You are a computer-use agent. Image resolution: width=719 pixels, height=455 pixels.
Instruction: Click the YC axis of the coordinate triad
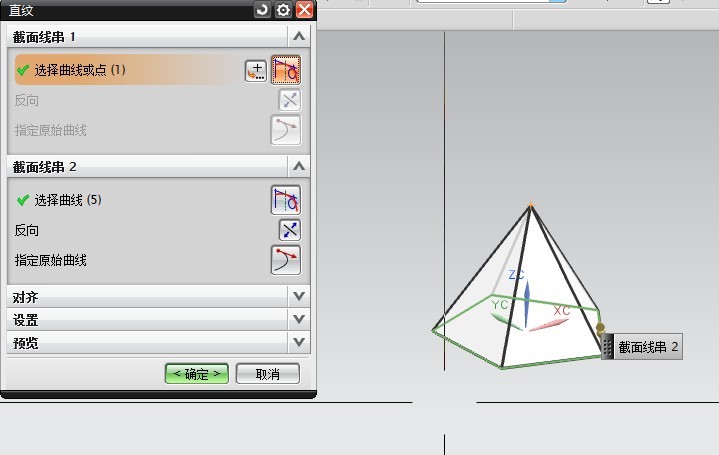tap(506, 321)
